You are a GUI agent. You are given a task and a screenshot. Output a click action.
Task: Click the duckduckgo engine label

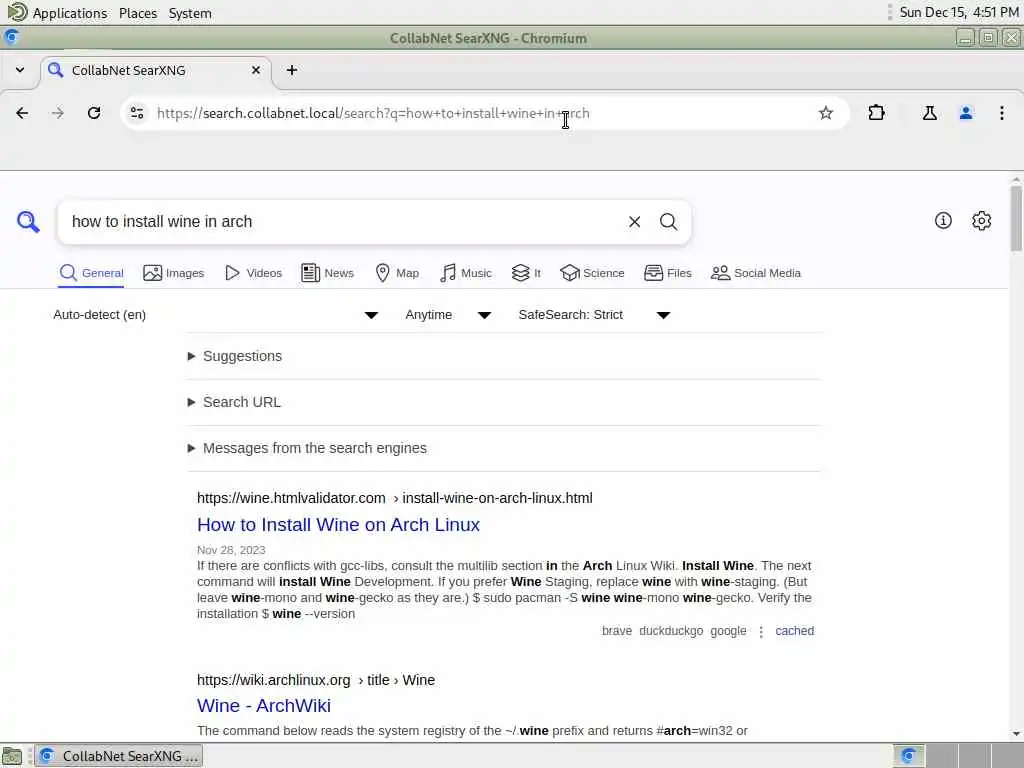point(671,631)
